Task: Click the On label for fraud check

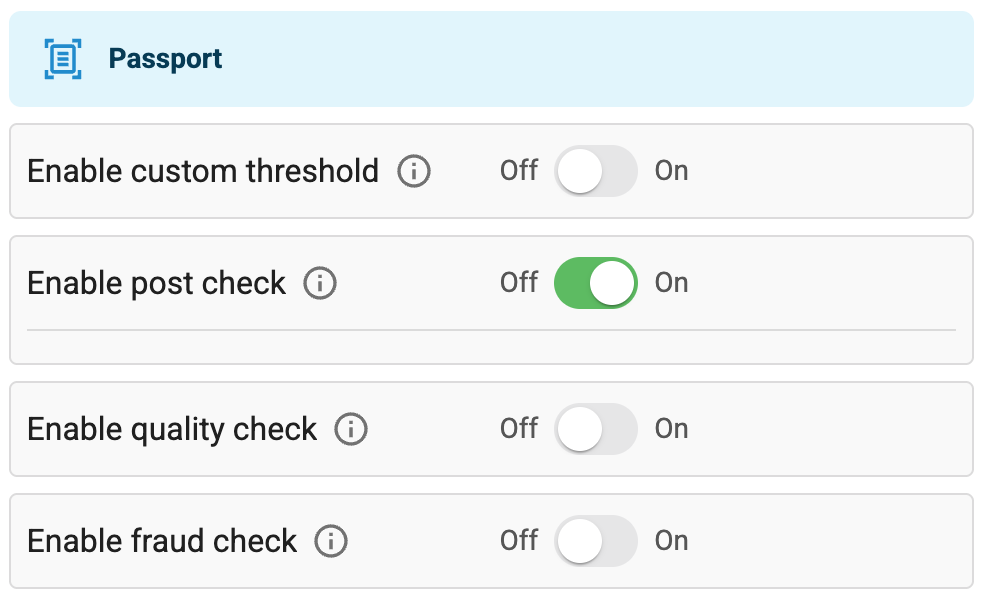Action: pyautogui.click(x=671, y=541)
